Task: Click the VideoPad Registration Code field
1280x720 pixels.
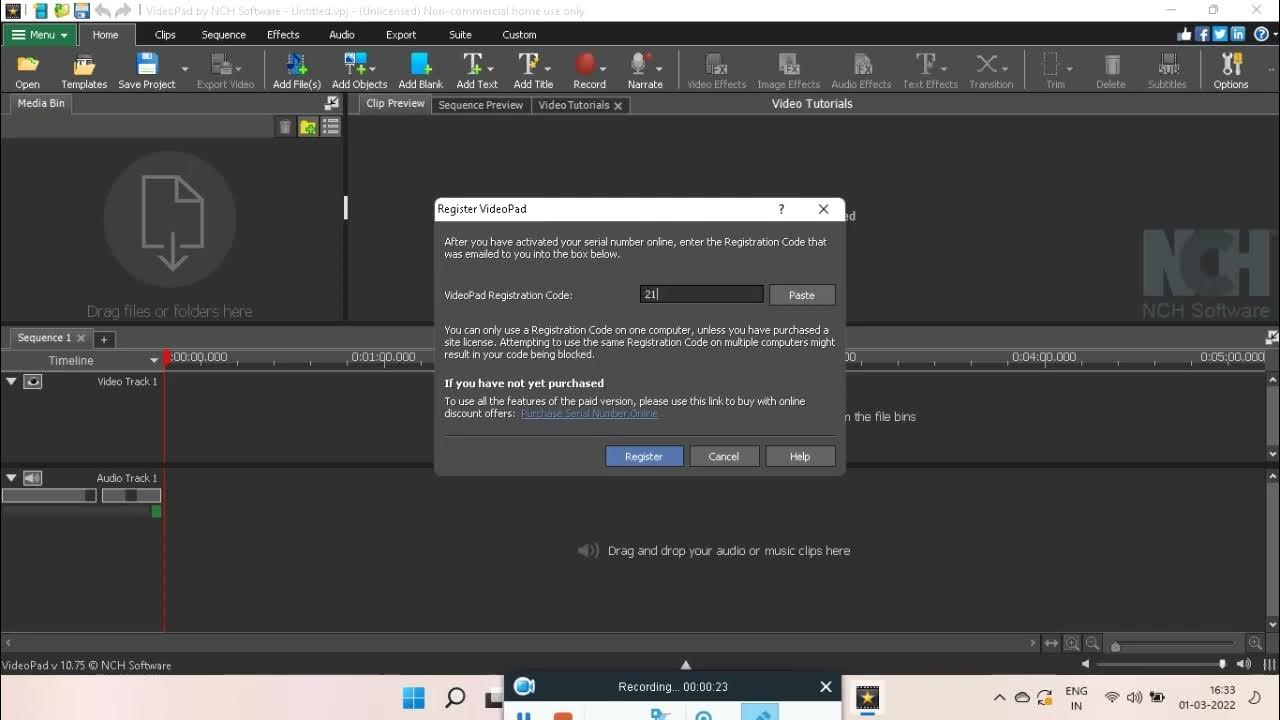Action: point(702,295)
